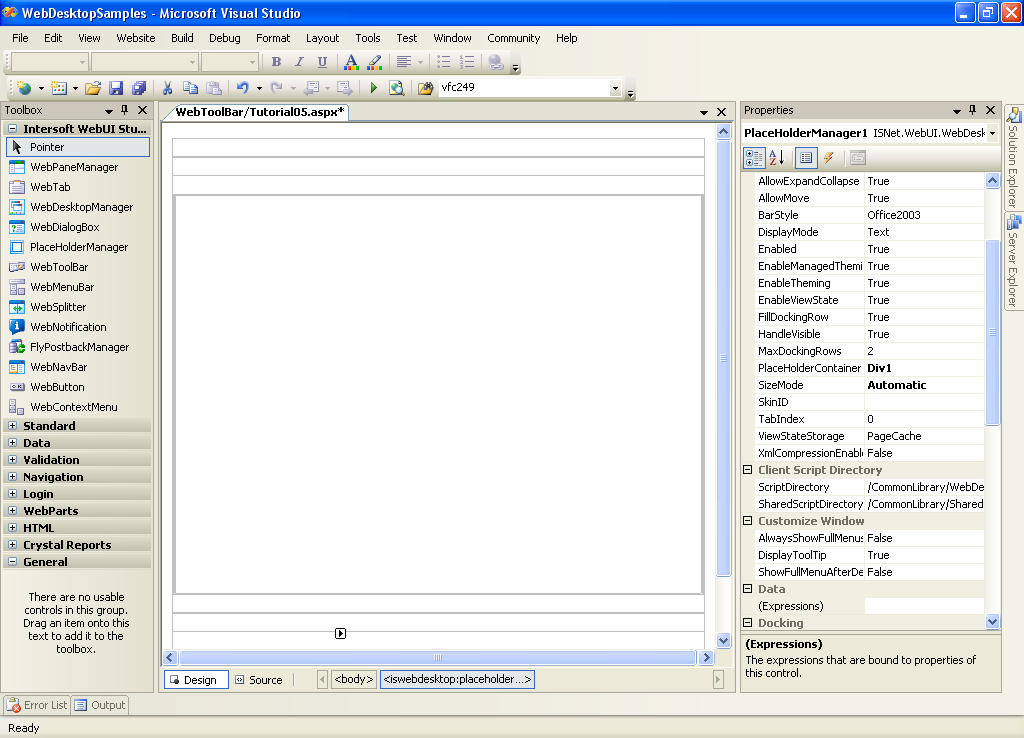Sort properties alphabetically with A-Z icon
Image resolution: width=1024 pixels, height=738 pixels.
point(777,158)
